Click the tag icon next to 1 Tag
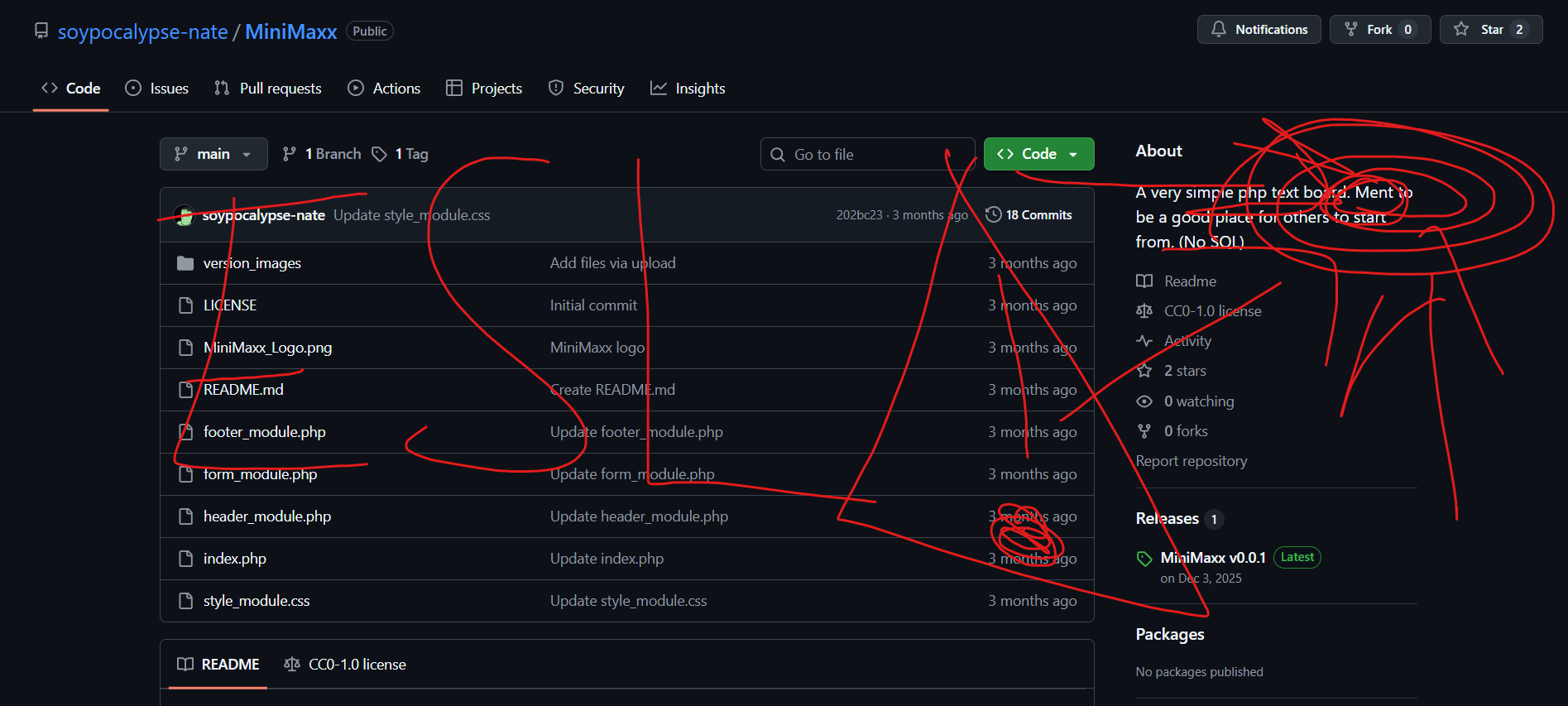The image size is (1568, 706). coord(379,154)
